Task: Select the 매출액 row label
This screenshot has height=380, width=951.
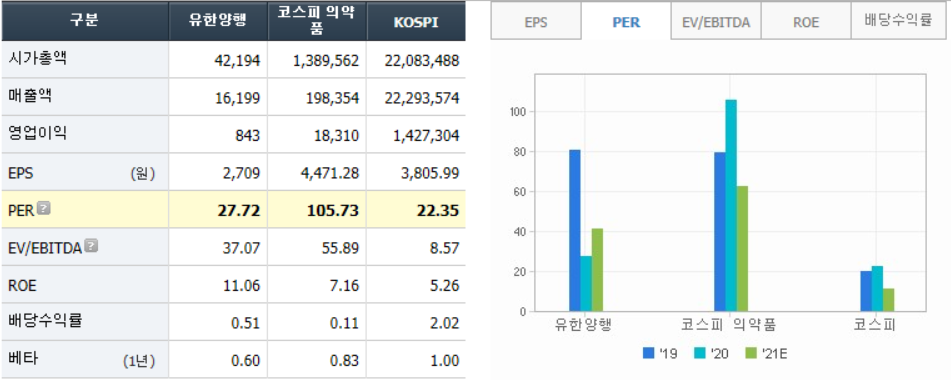Action: point(30,96)
